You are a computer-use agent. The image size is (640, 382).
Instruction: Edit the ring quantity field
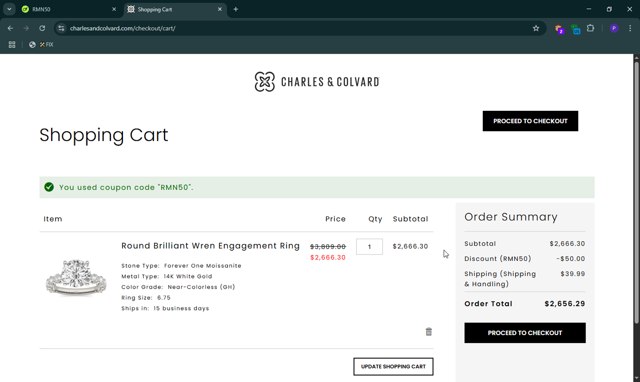tap(369, 247)
